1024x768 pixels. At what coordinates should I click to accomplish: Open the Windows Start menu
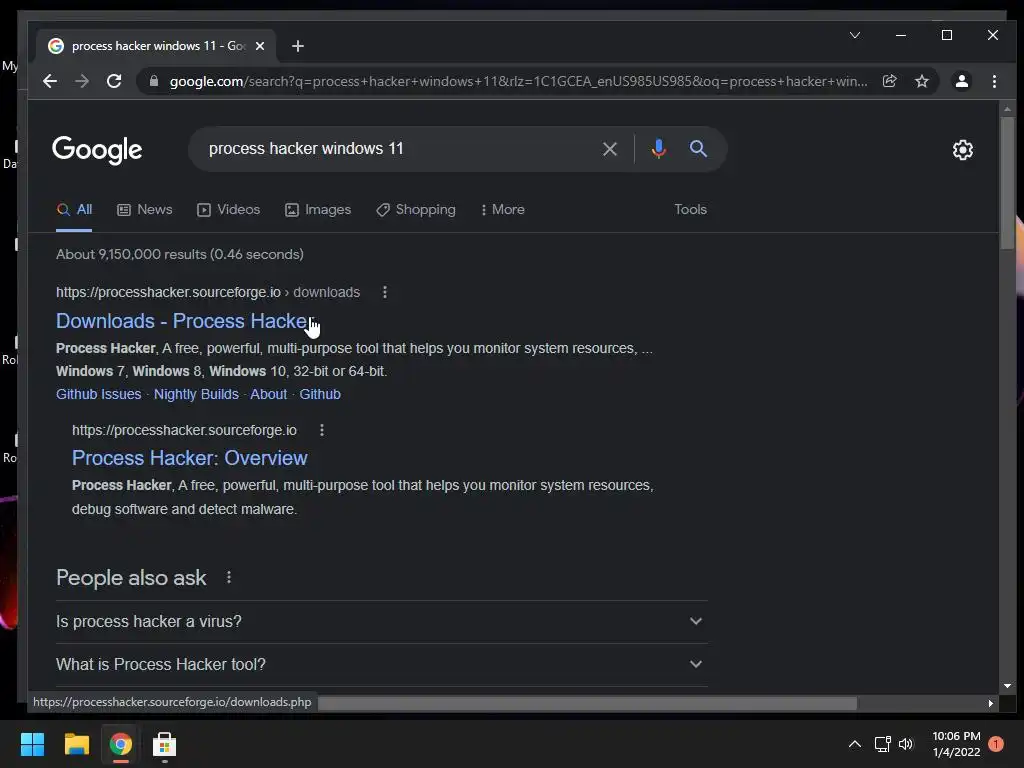pos(32,744)
